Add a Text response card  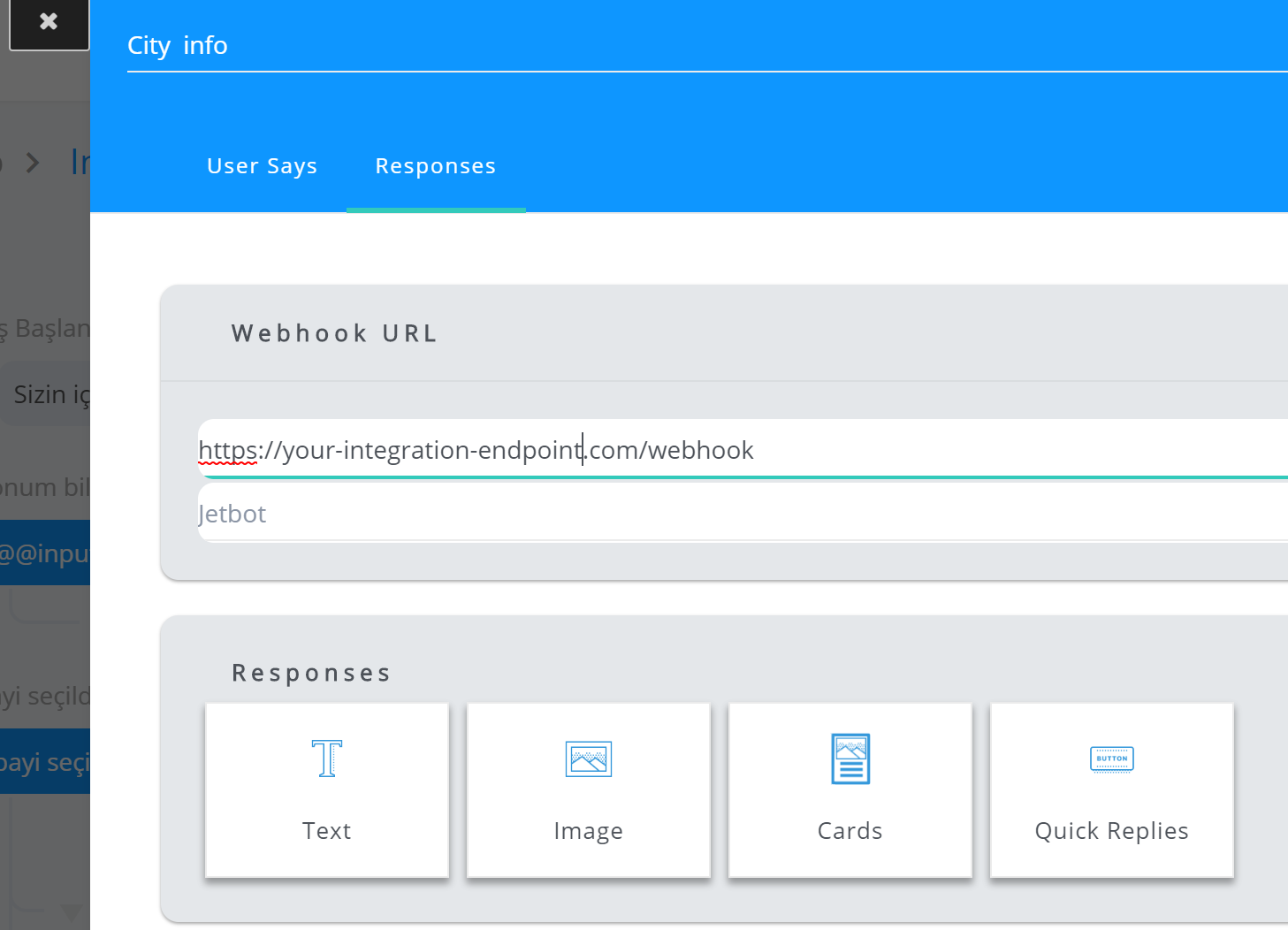pos(327,790)
